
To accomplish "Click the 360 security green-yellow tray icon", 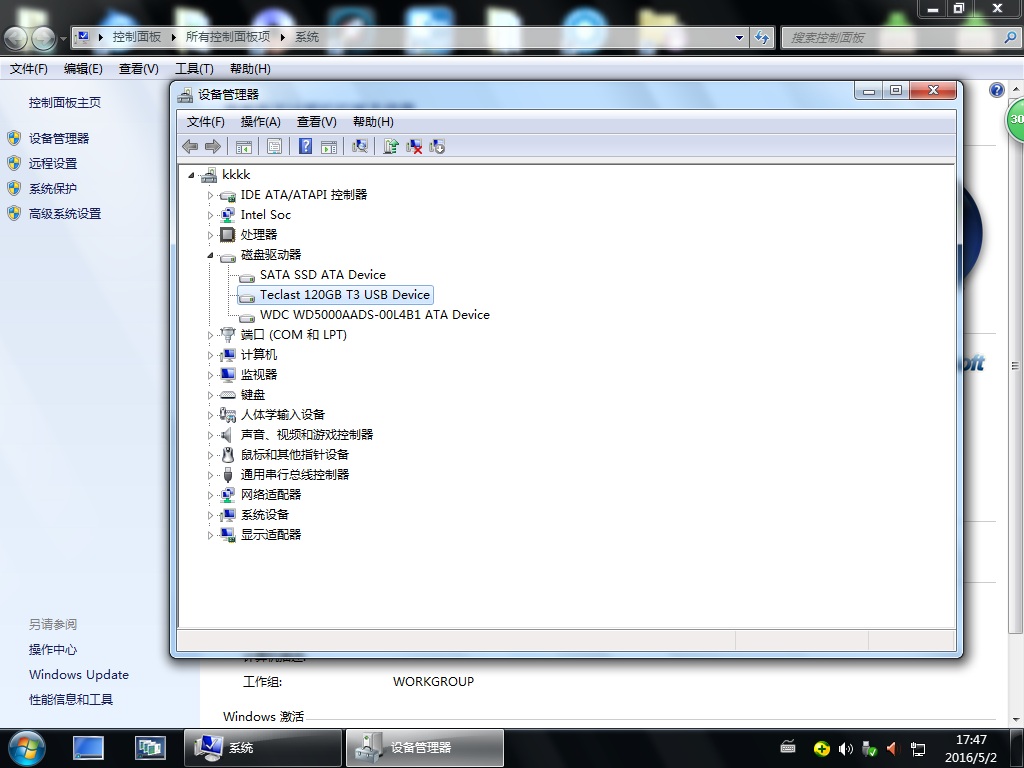I will point(822,748).
